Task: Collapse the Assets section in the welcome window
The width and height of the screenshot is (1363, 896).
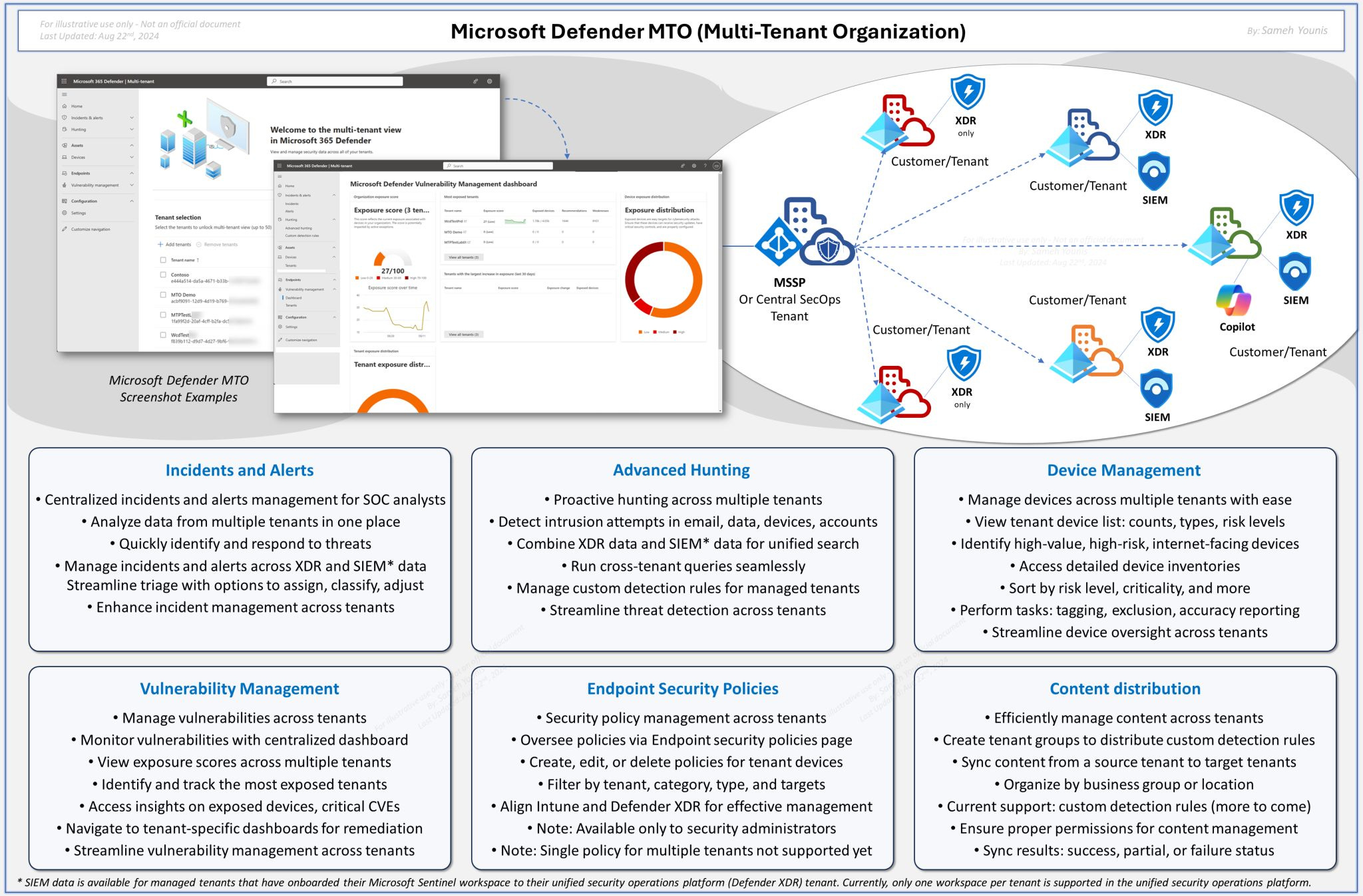Action: 132,145
